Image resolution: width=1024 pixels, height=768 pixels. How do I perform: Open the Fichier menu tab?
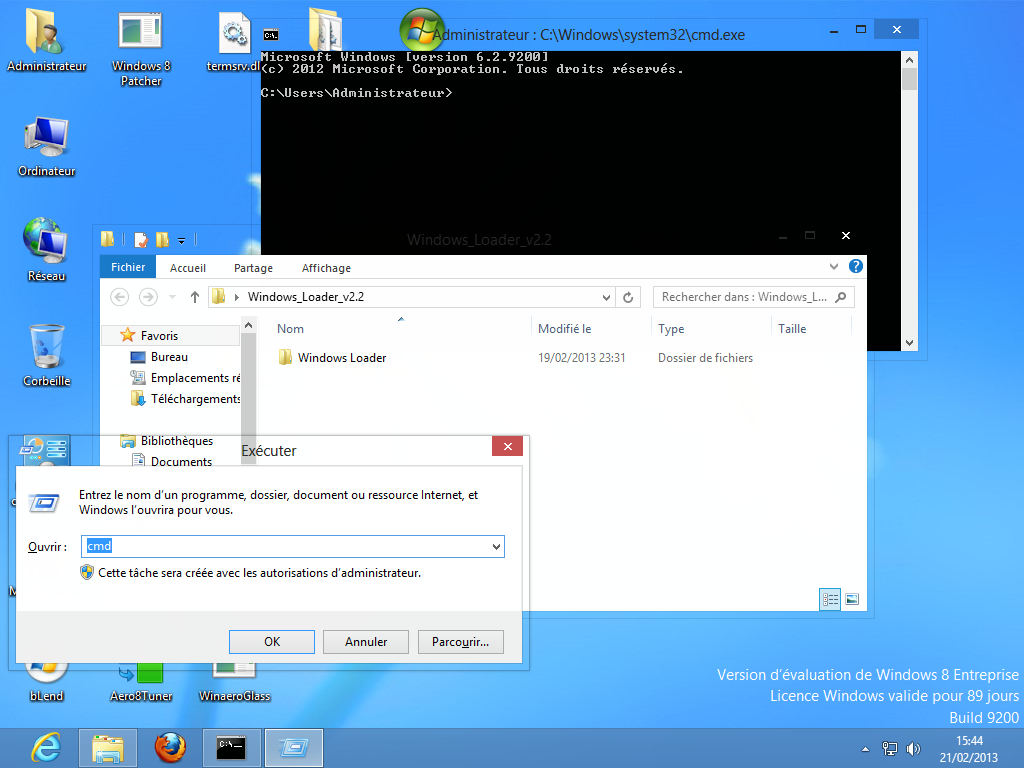(x=128, y=267)
